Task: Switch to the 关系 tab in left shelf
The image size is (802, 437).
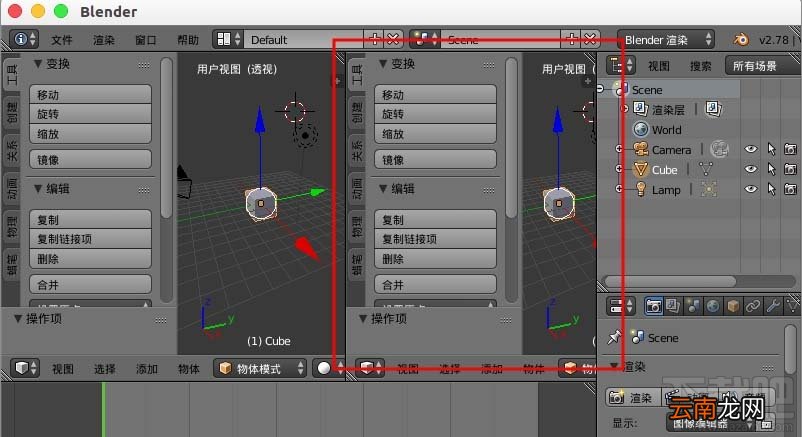Action: tap(12, 150)
